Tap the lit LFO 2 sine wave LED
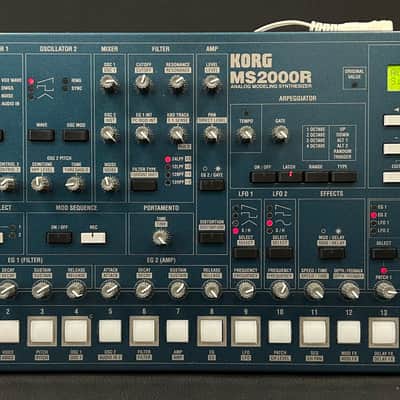 pyautogui.click(x=270, y=223)
